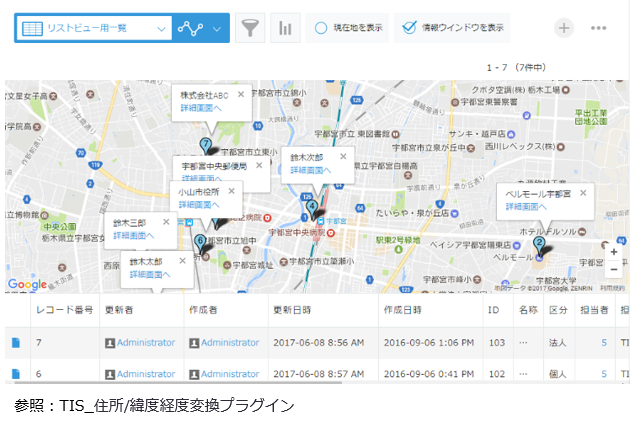Open 作成者 Administrator link in record 7
This screenshot has width=639, height=423.
[230, 343]
